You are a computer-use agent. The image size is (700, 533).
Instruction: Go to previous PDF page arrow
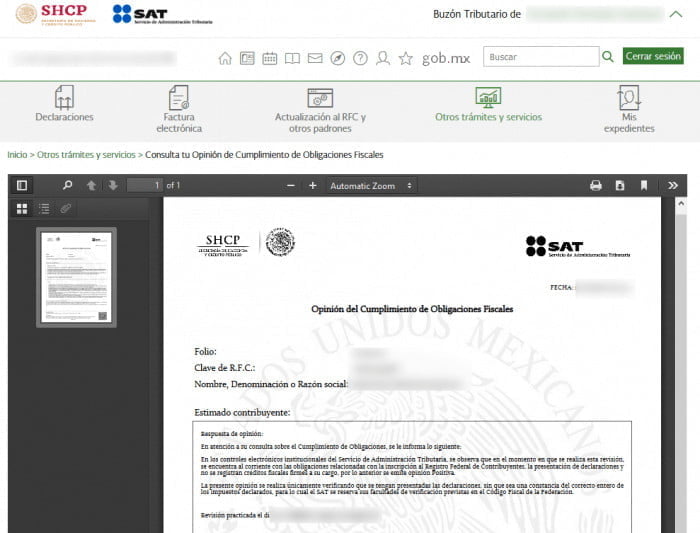coord(91,185)
